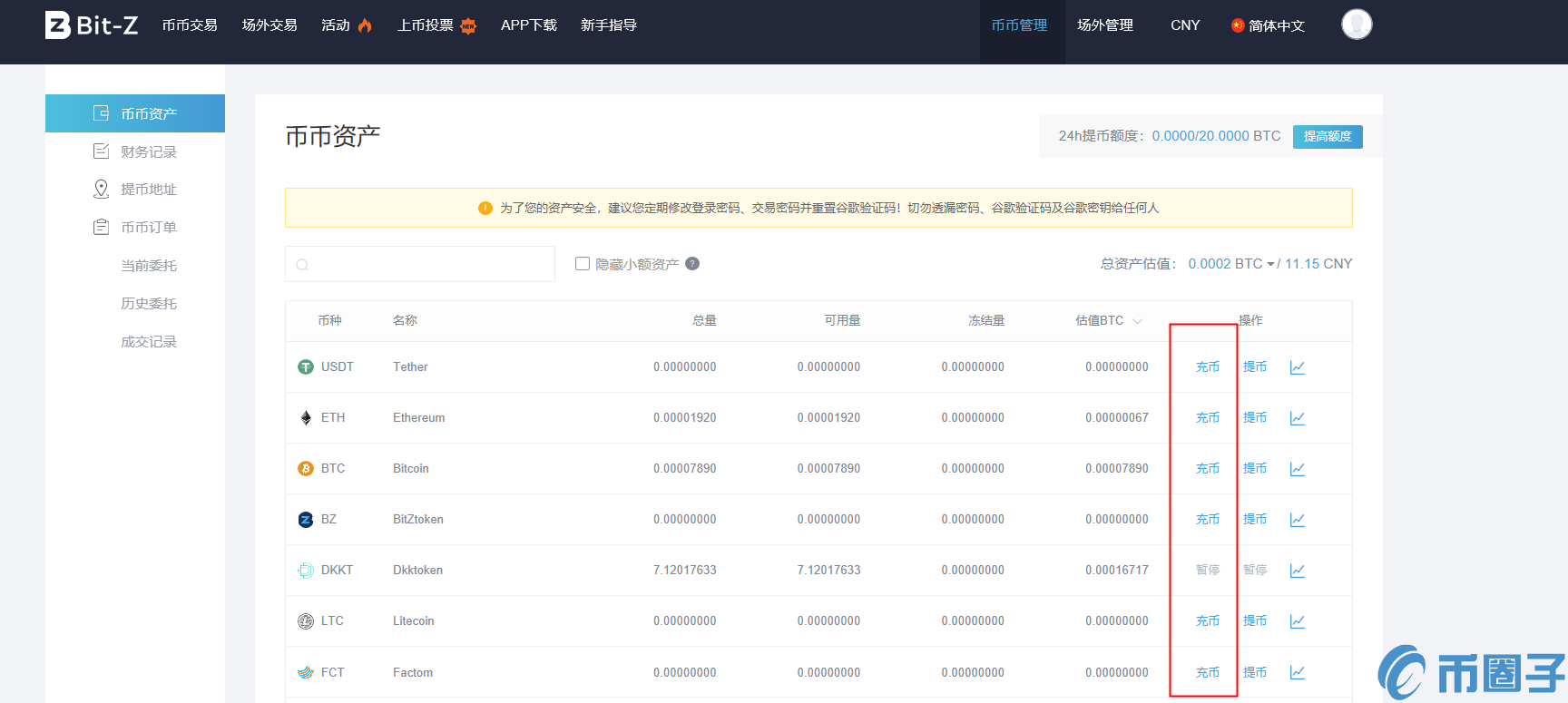Click the 隐藏小额资产 help question icon
The width and height of the screenshot is (1568, 703).
[692, 264]
